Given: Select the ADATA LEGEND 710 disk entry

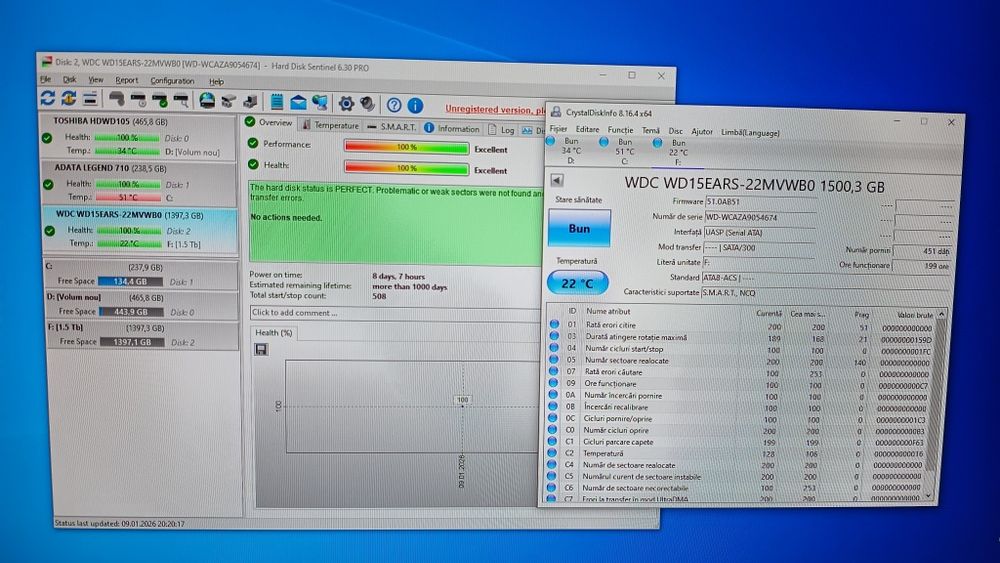Looking at the screenshot, I should (139, 183).
